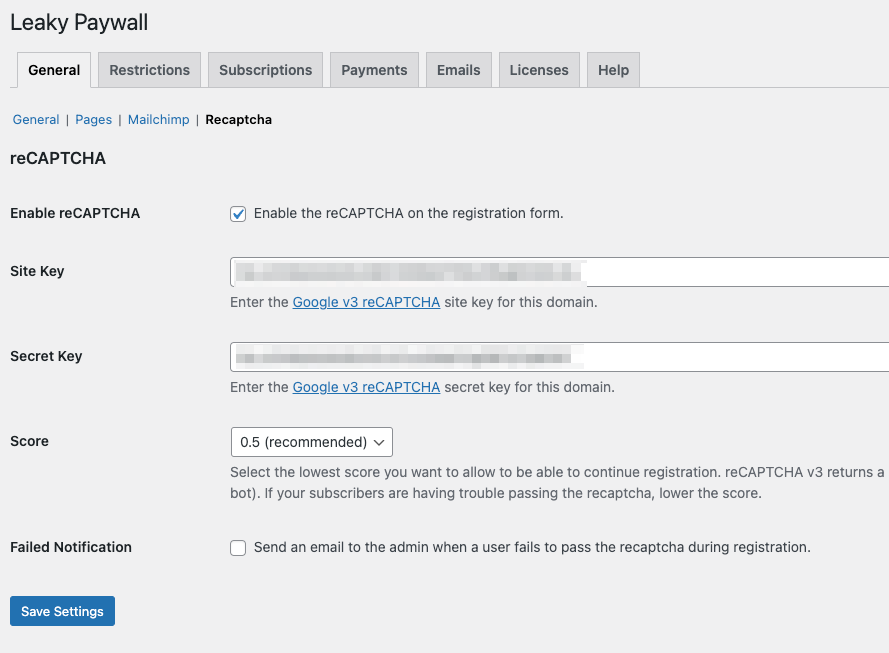Open the Subscriptions tab
The width and height of the screenshot is (889, 653).
[265, 70]
